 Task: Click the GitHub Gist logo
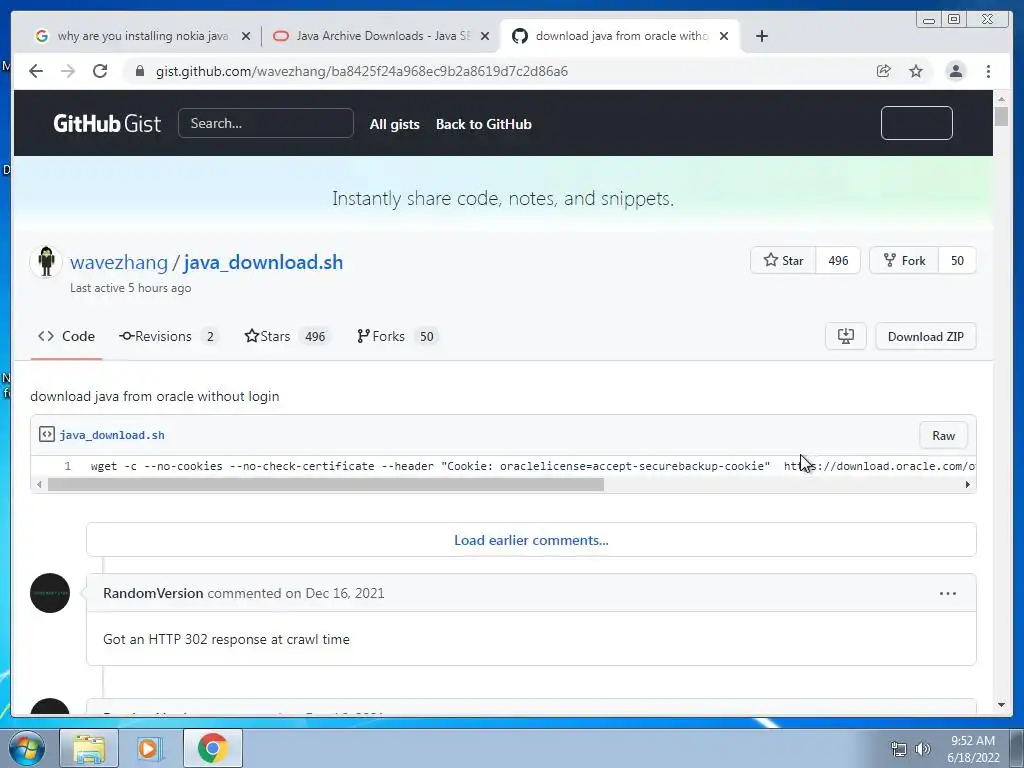[107, 123]
